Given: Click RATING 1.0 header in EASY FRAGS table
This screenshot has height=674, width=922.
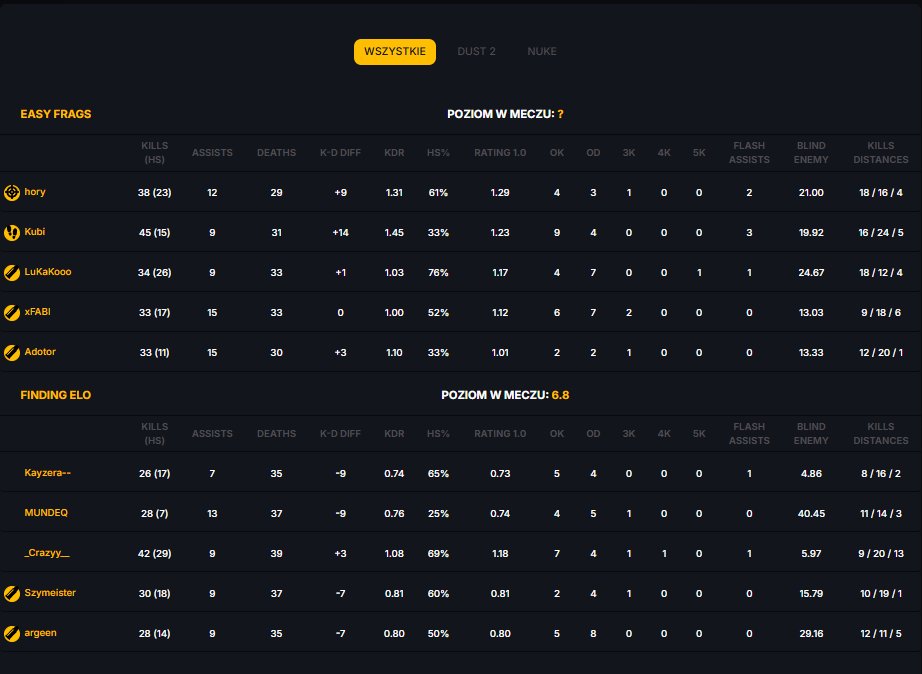Looking at the screenshot, I should tap(500, 153).
